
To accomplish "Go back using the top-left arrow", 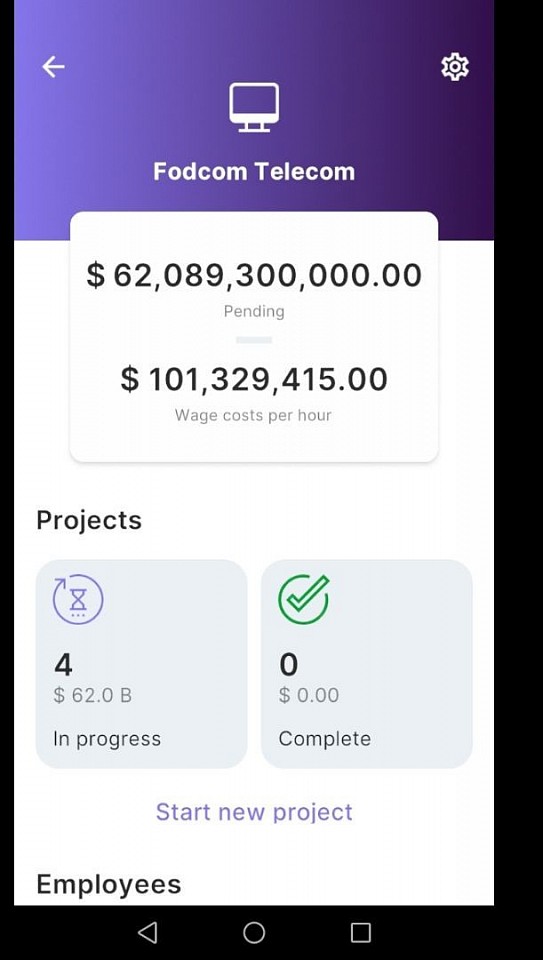I will 53,66.
